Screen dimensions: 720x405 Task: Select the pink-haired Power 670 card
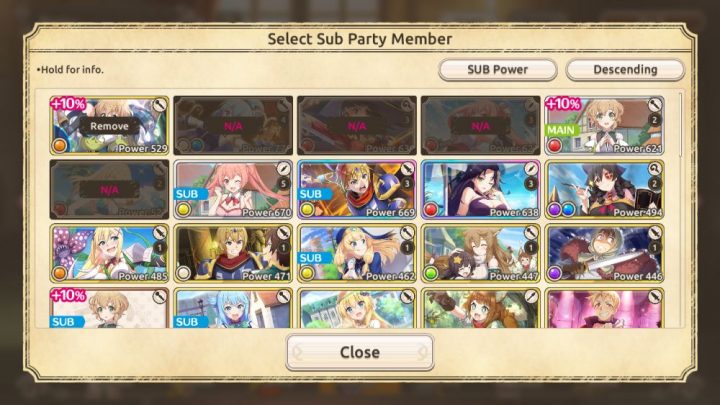[x=233, y=189]
